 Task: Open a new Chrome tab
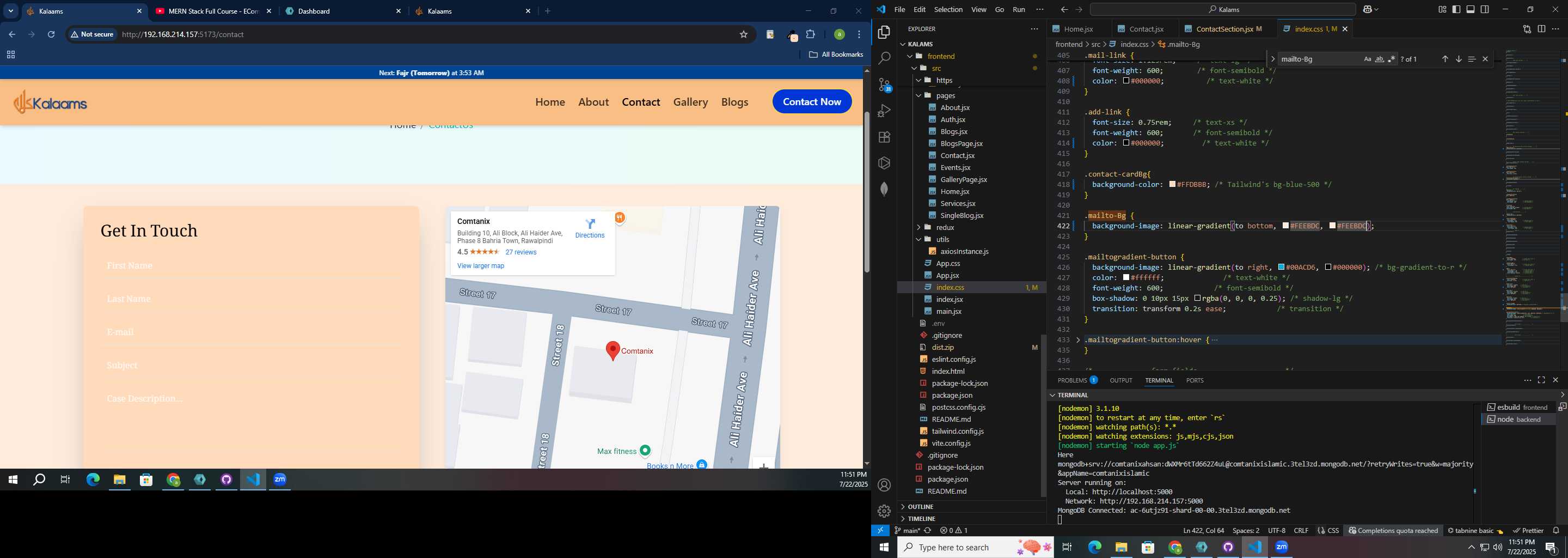548,11
